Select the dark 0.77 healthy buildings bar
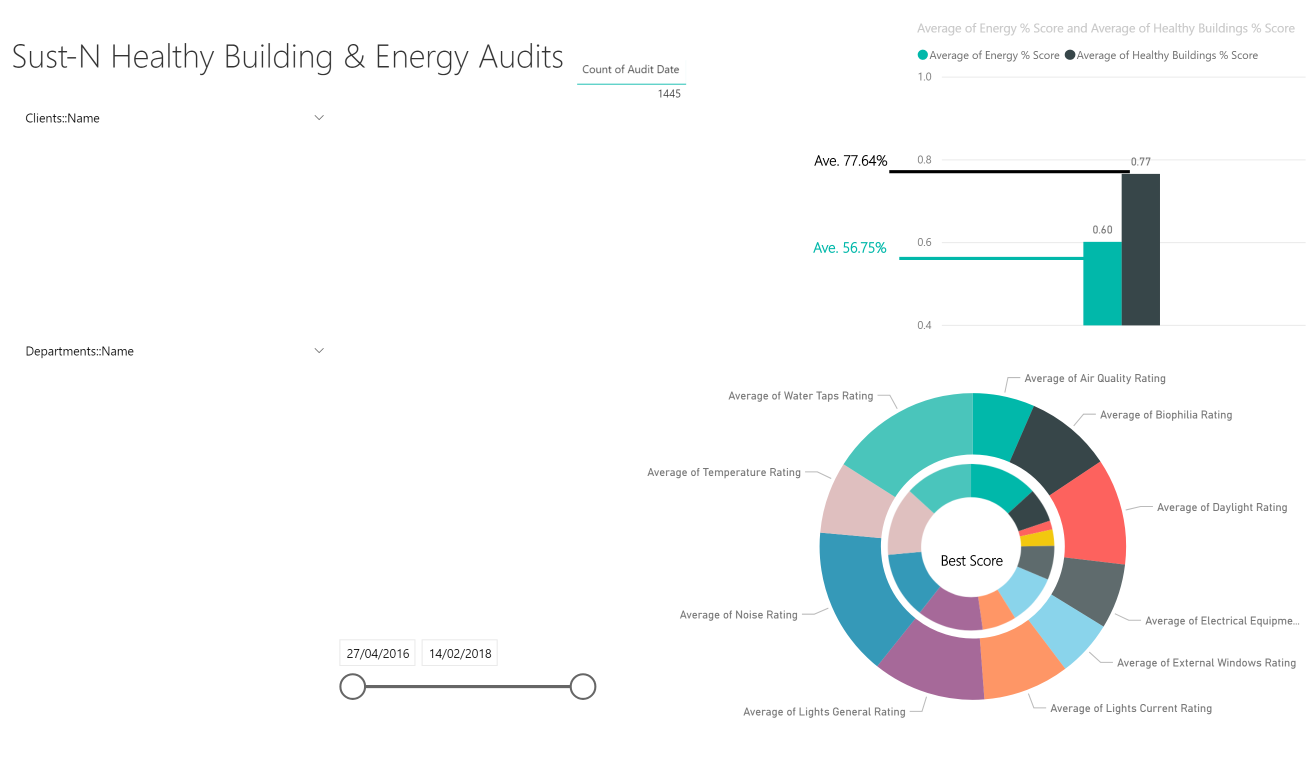The width and height of the screenshot is (1314, 759). tap(1141, 250)
